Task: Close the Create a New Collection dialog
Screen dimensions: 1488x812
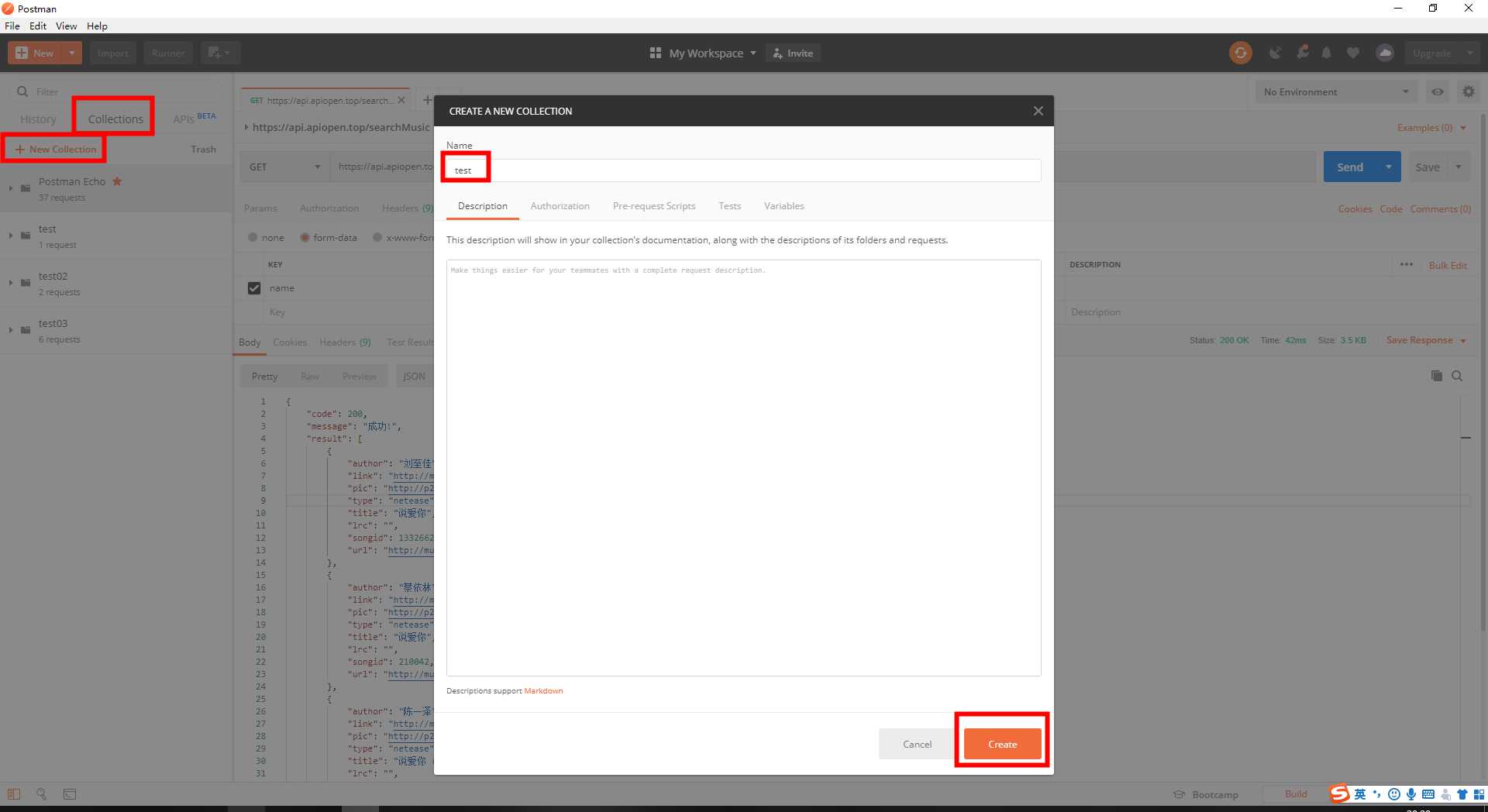Action: [1038, 111]
